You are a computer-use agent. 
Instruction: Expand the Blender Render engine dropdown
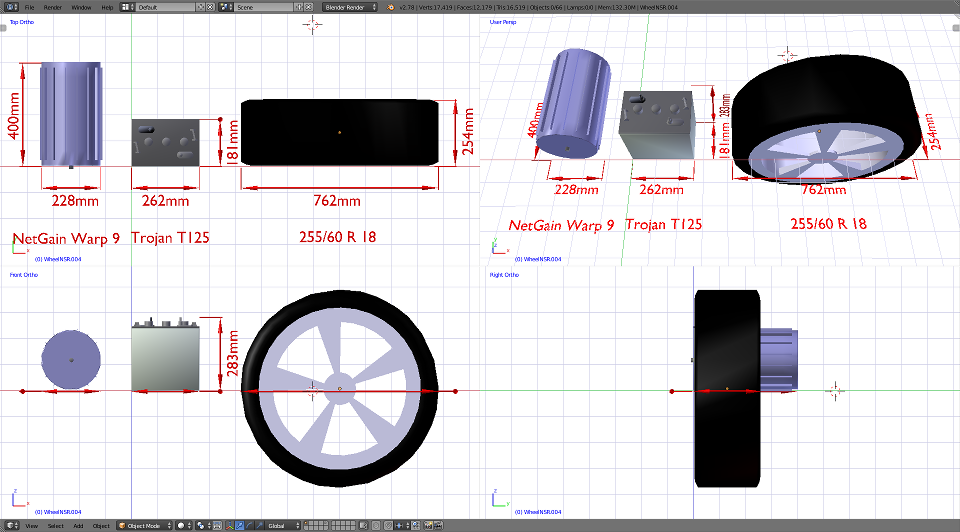click(x=351, y=7)
